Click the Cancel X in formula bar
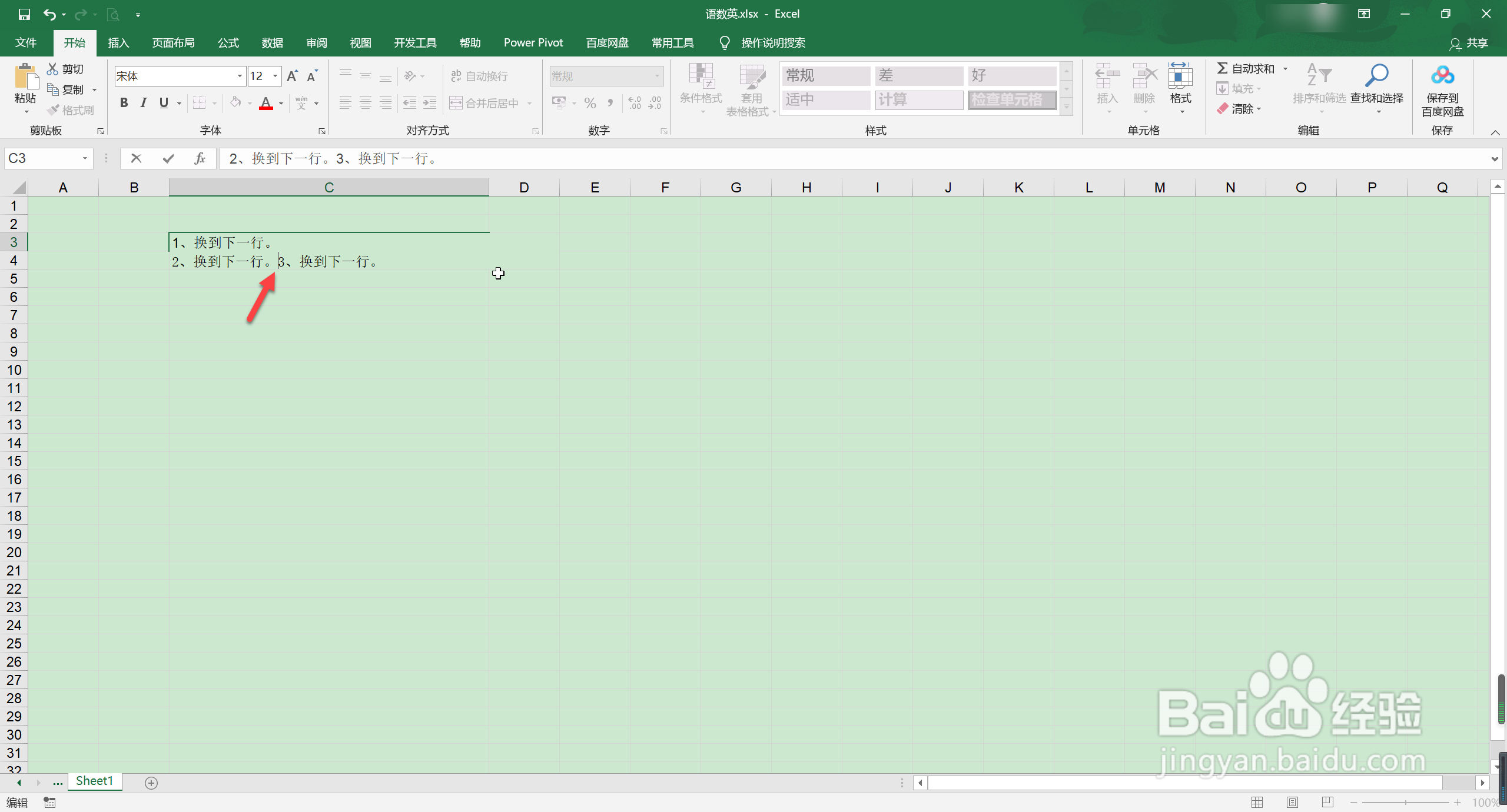The width and height of the screenshot is (1507, 812). [136, 158]
